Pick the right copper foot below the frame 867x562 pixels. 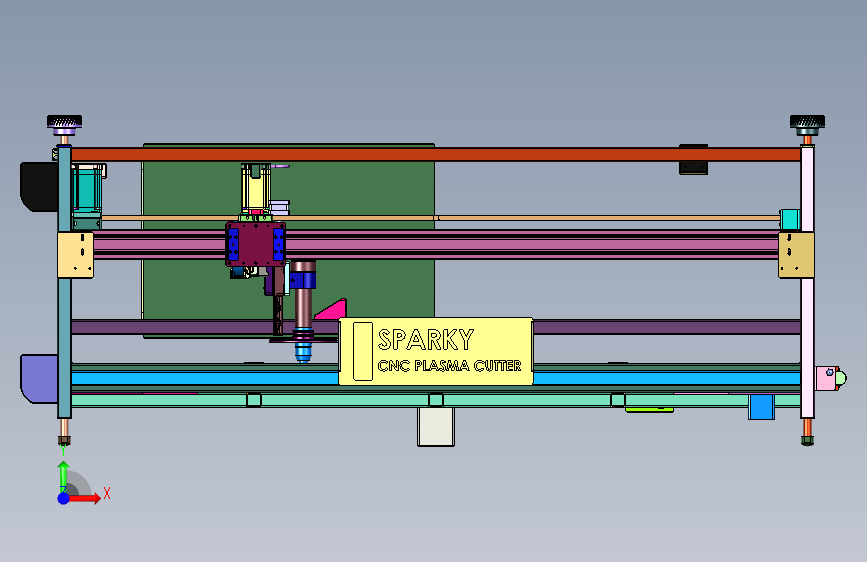click(807, 432)
